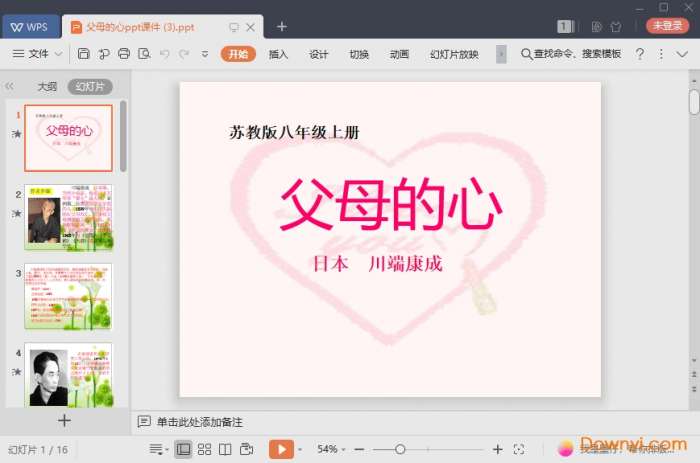Click the Print Preview icon
700x463 pixels.
(144, 54)
